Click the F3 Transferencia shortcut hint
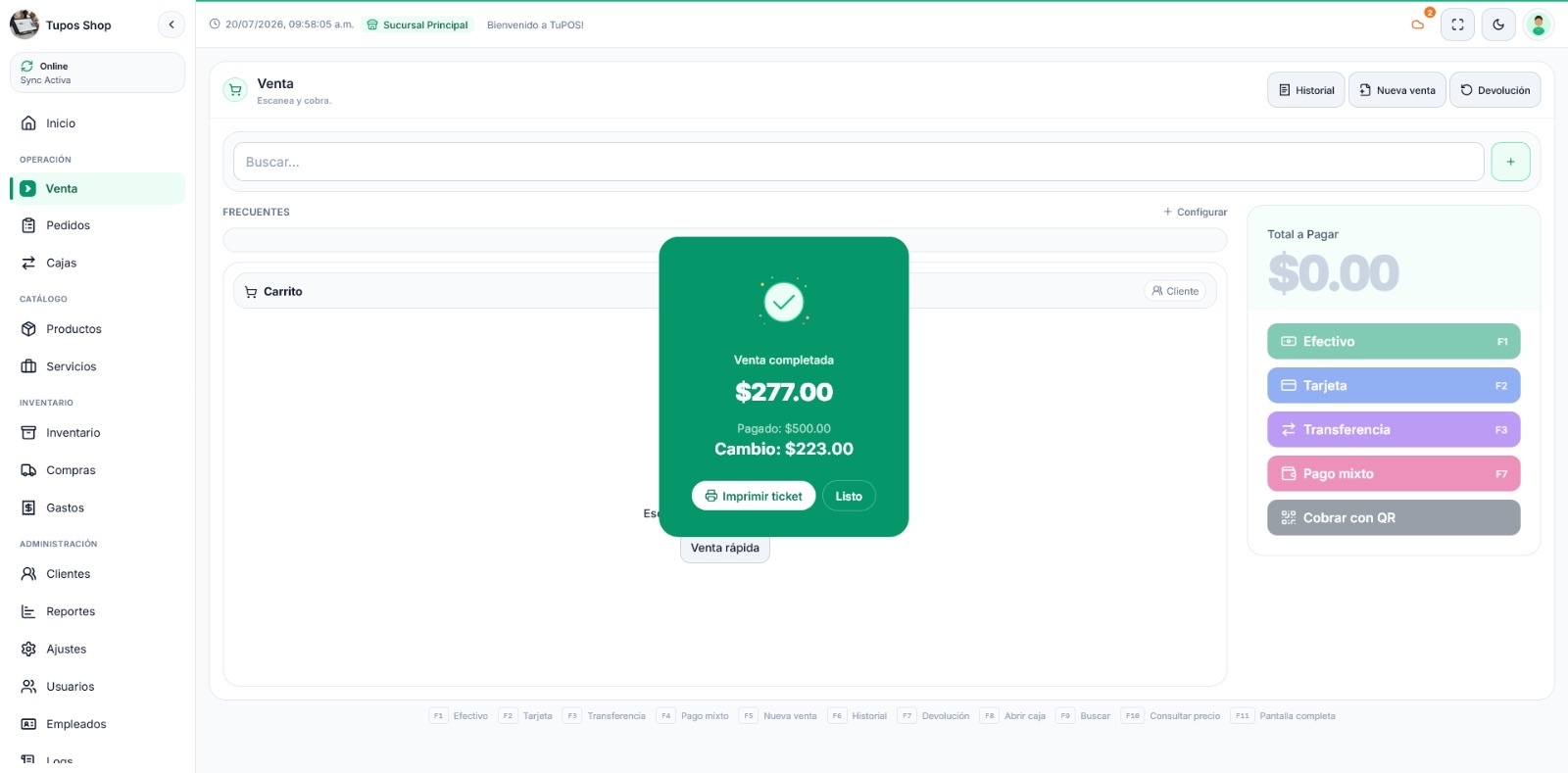 (x=605, y=716)
